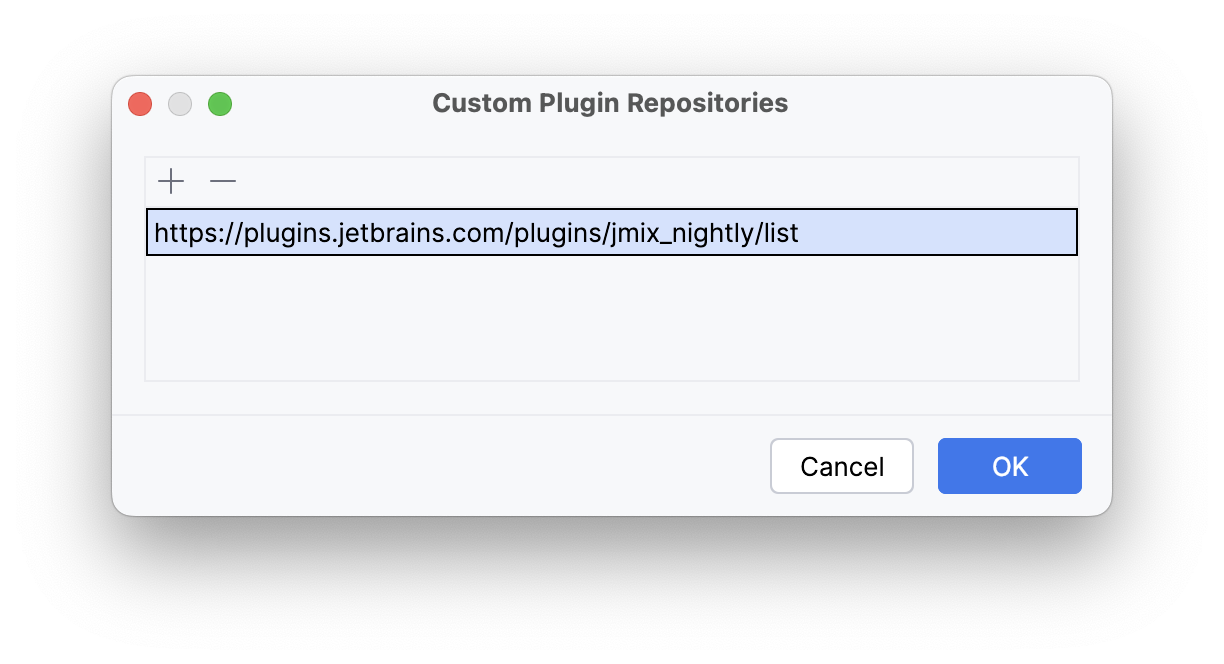Cancel the Custom Plugin Repositories dialog
1224x664 pixels.
point(841,466)
